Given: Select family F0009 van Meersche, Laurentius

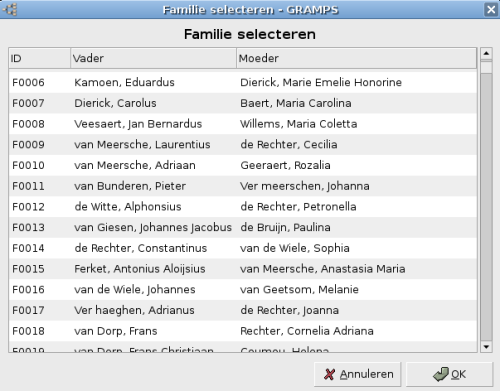Looking at the screenshot, I should 243,144.
